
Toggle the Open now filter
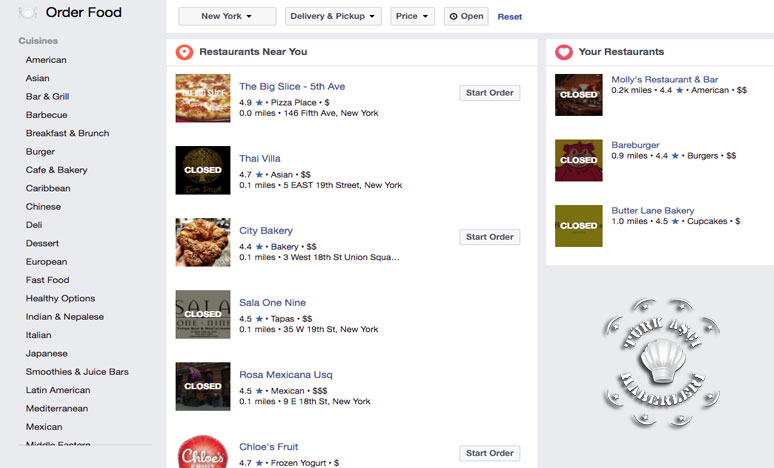coord(466,16)
